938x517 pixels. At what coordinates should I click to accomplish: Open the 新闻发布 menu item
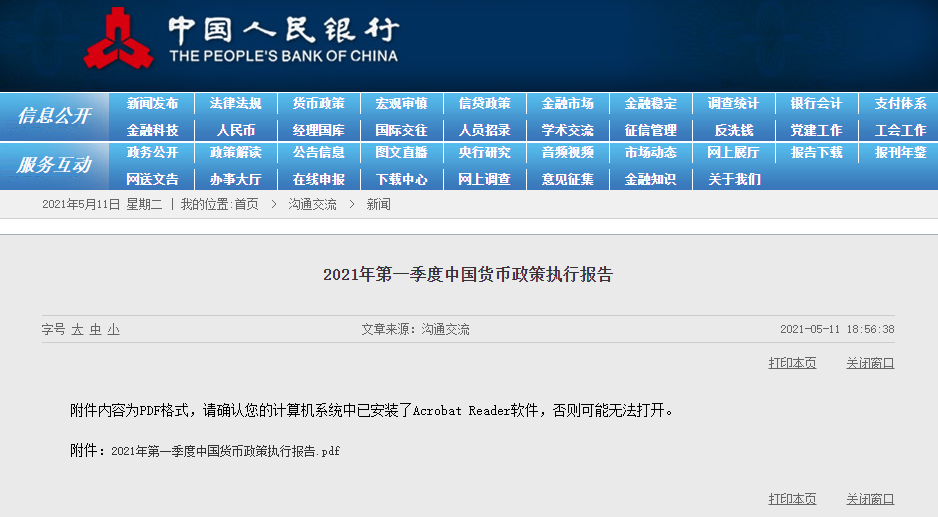152,103
